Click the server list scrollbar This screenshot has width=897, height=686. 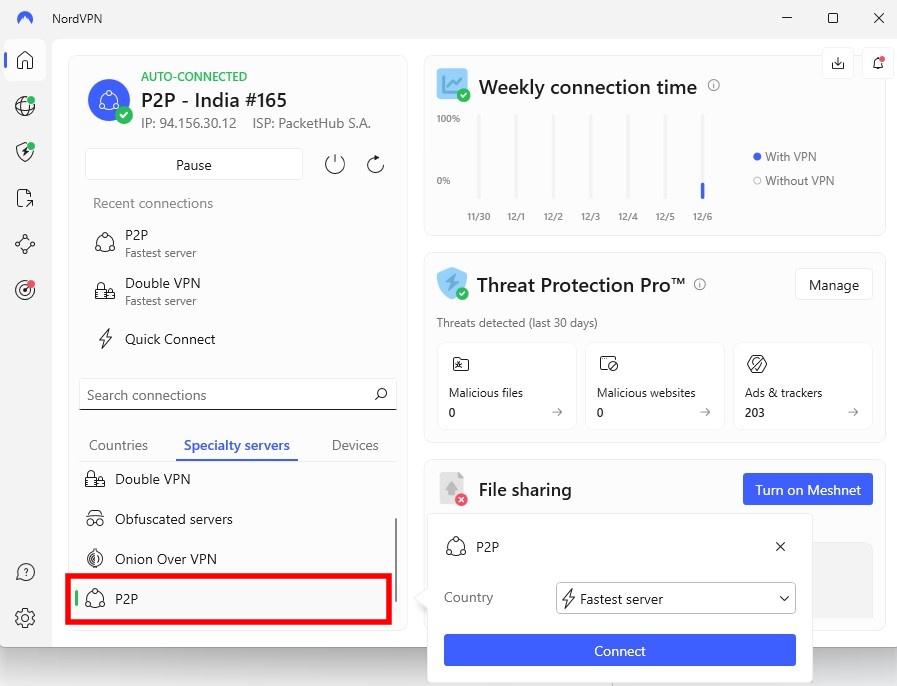coord(396,560)
